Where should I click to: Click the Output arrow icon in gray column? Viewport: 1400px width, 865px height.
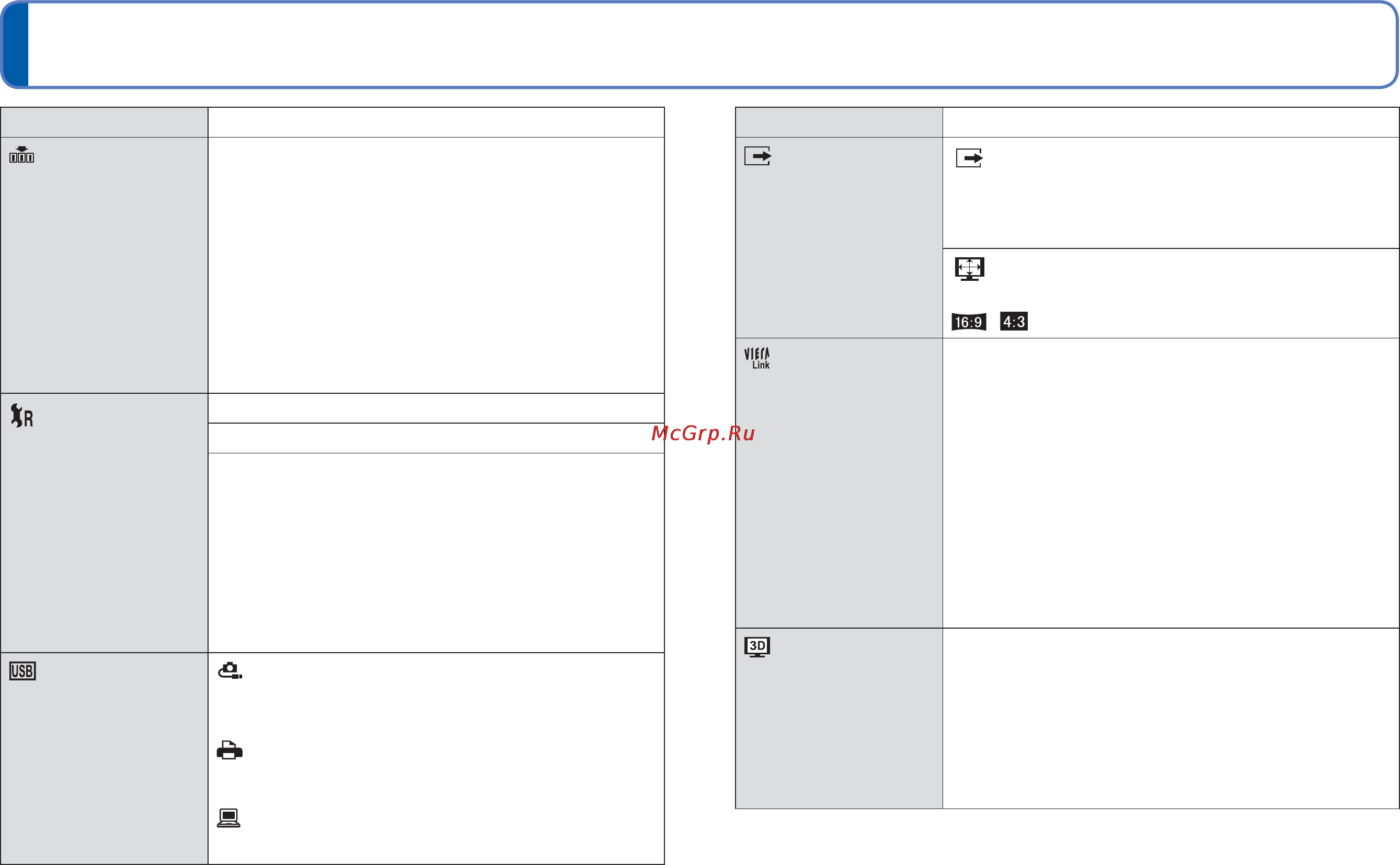[x=758, y=156]
